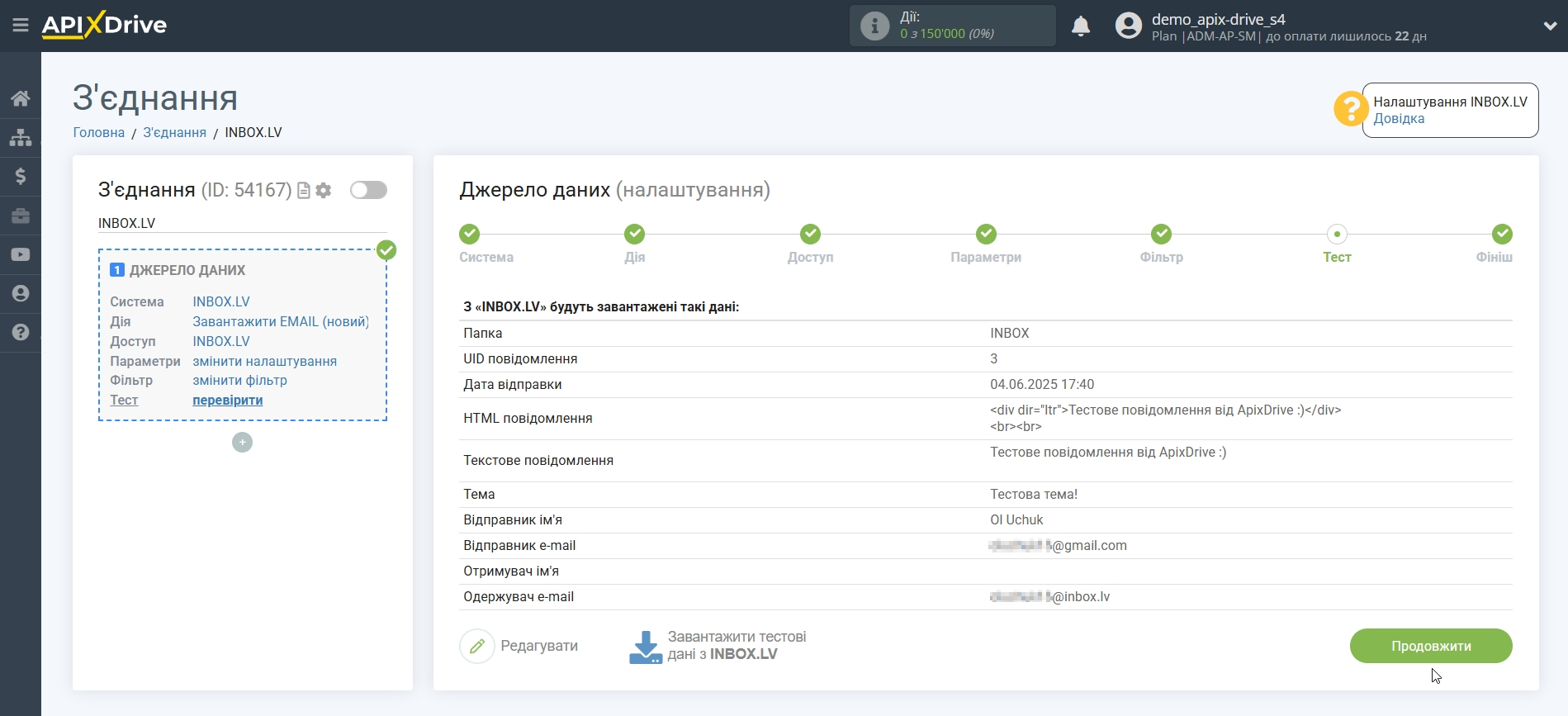Image resolution: width=1568 pixels, height=716 pixels.
Task: Open Завантажити EMAIL (новий) action link
Action: pos(281,321)
